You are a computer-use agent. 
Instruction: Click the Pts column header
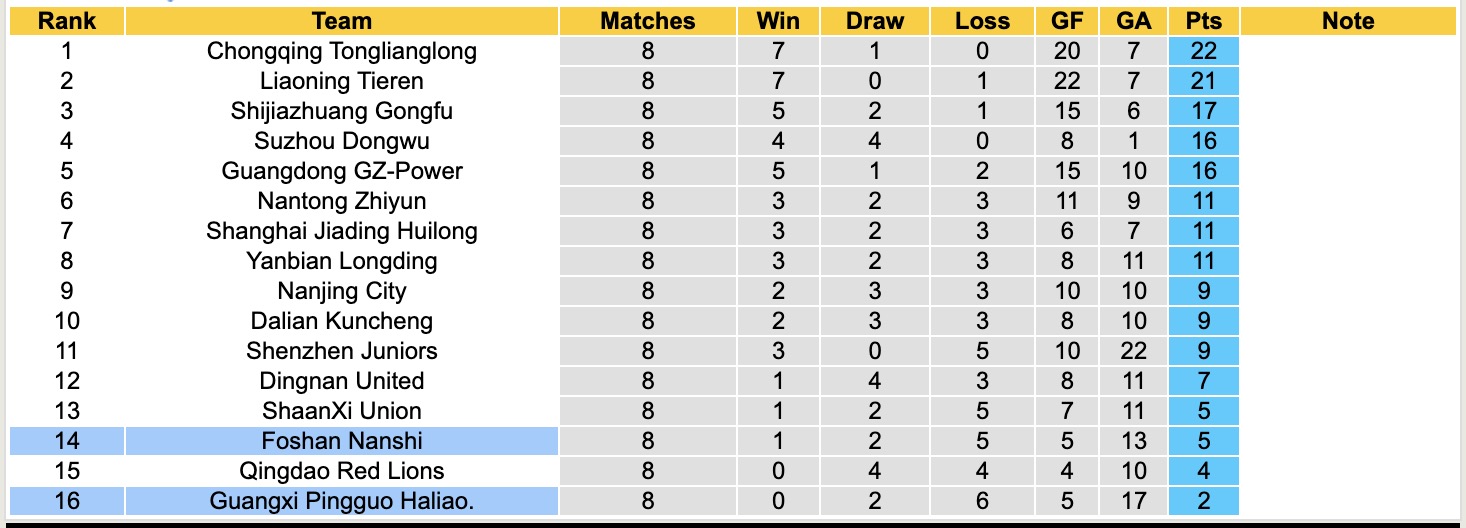(x=1203, y=21)
